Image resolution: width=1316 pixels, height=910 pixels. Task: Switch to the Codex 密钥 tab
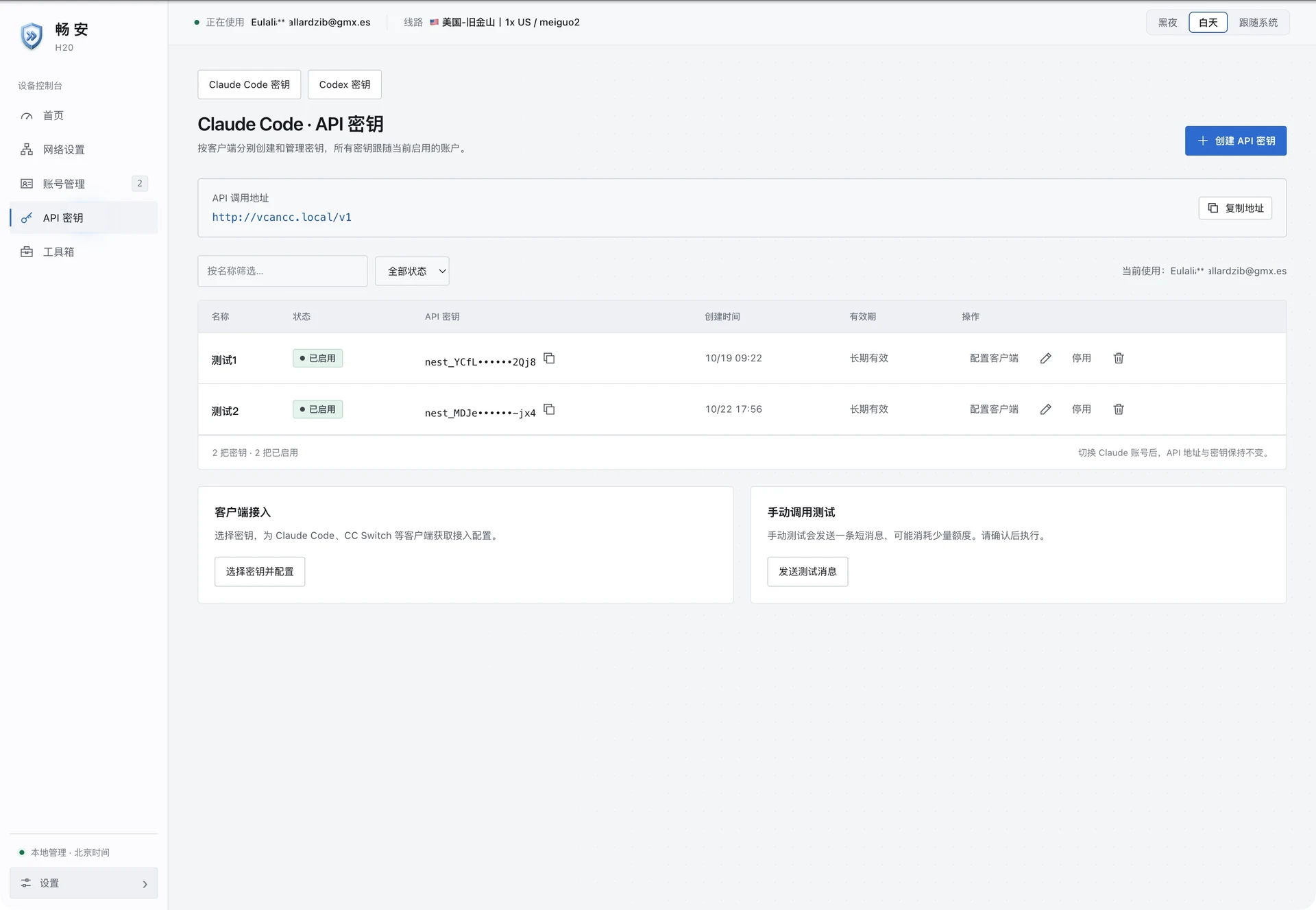pyautogui.click(x=345, y=84)
